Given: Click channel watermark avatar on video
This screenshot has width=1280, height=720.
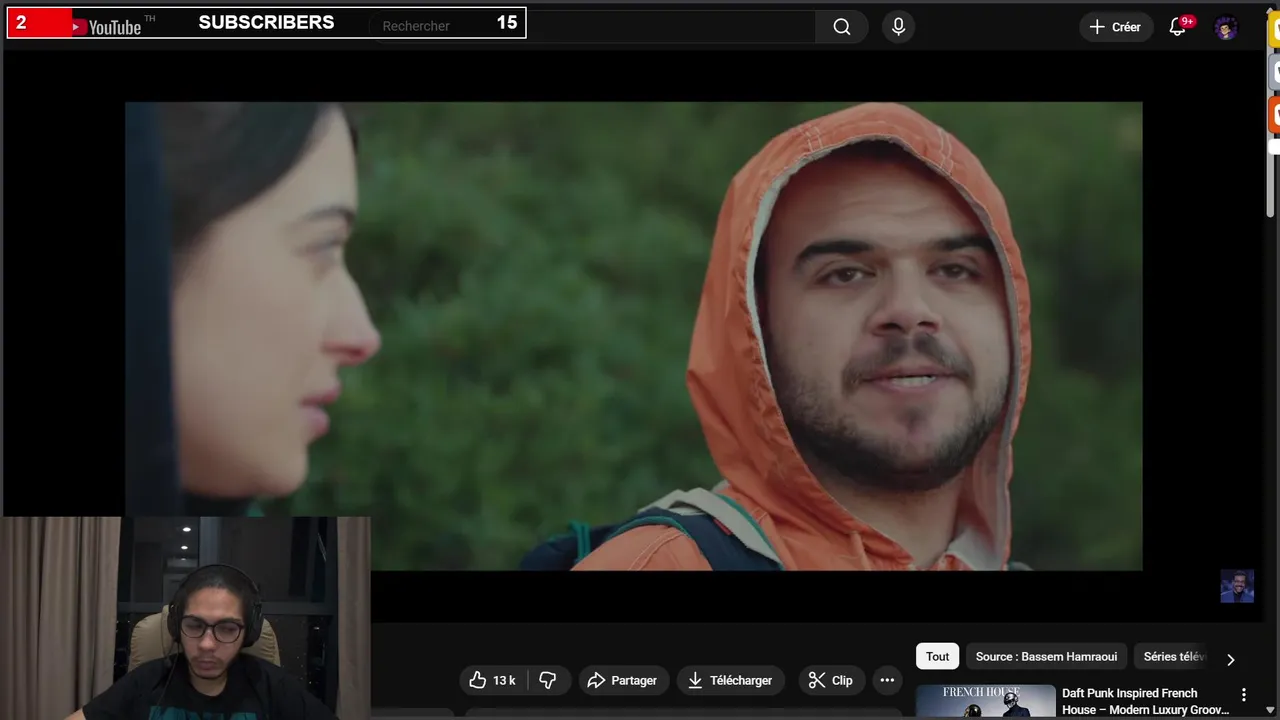Looking at the screenshot, I should tap(1237, 586).
